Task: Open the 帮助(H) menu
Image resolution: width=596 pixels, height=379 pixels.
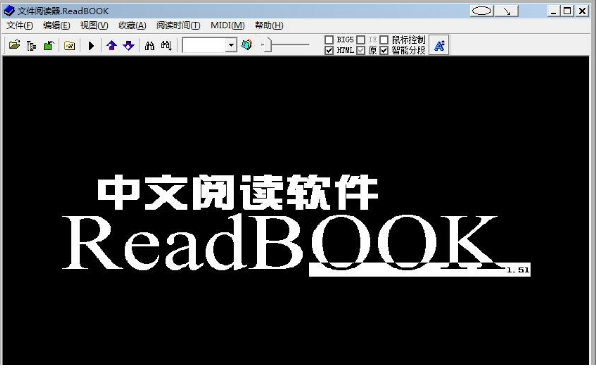Action: pos(269,25)
